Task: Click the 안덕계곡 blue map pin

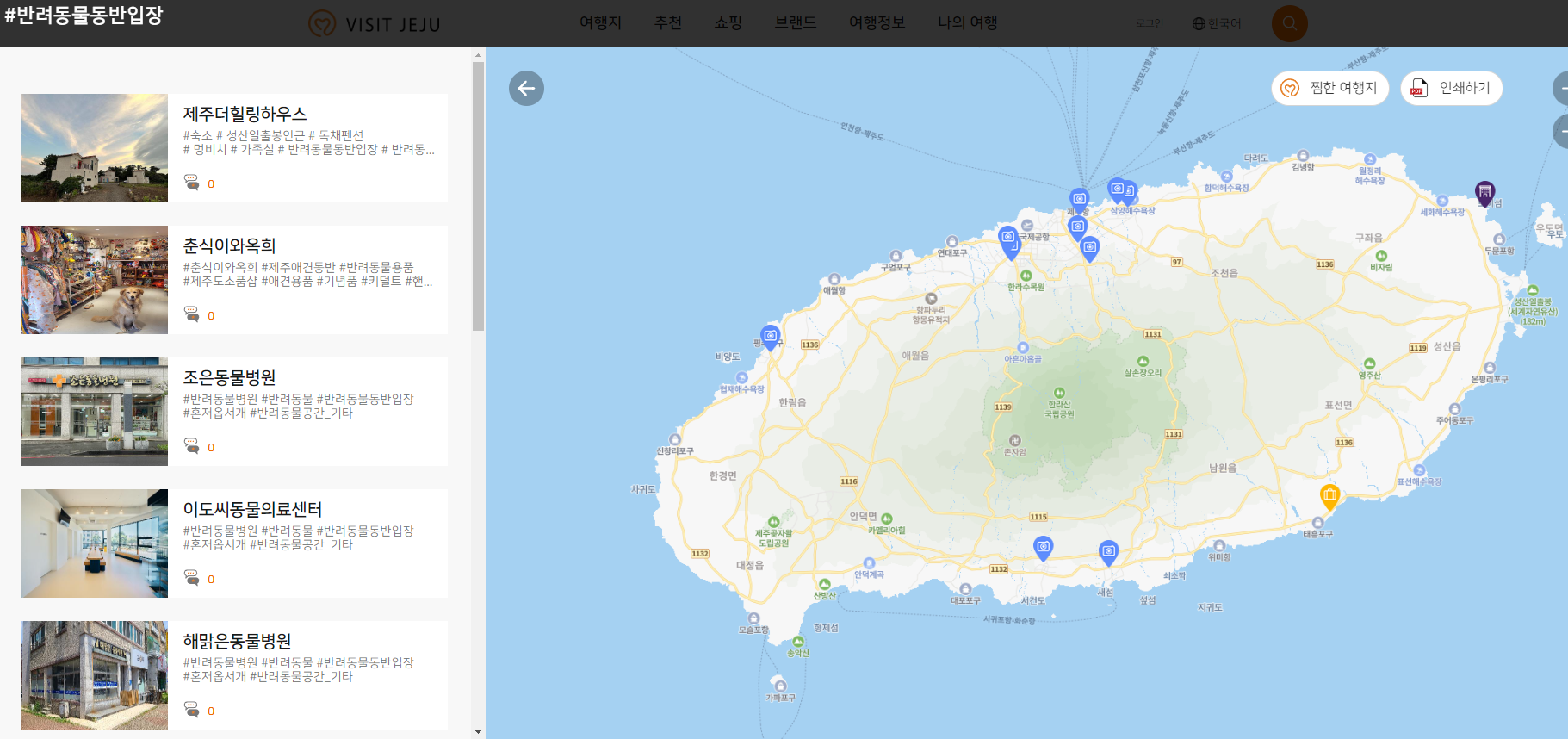Action: [869, 563]
